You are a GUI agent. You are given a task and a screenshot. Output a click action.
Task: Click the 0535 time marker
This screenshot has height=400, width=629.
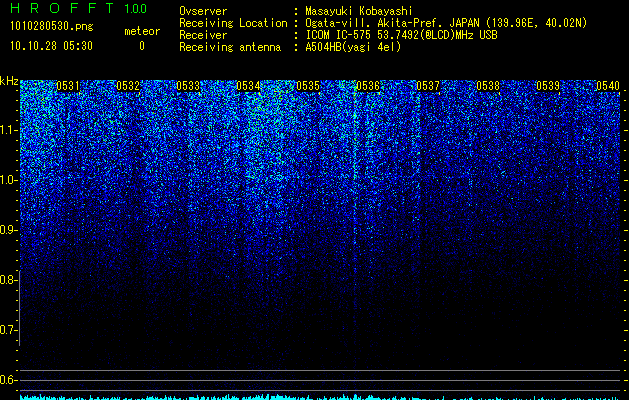coord(308,86)
